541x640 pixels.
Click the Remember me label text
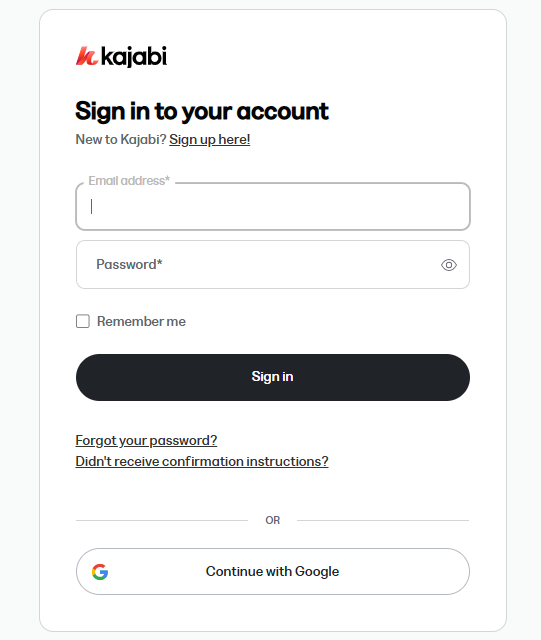point(141,322)
